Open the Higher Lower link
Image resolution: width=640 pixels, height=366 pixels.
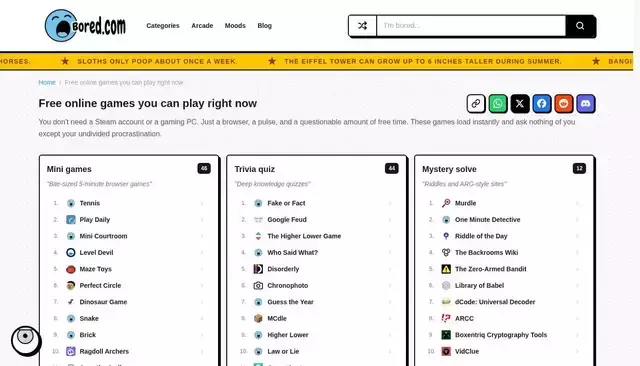[288, 335]
